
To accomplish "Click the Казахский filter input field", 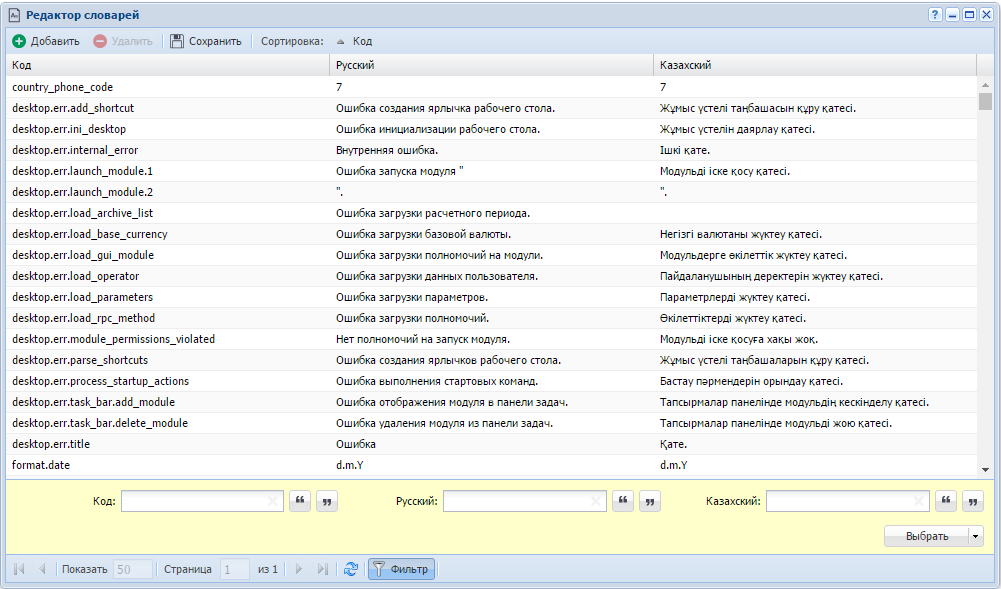I will 838,501.
